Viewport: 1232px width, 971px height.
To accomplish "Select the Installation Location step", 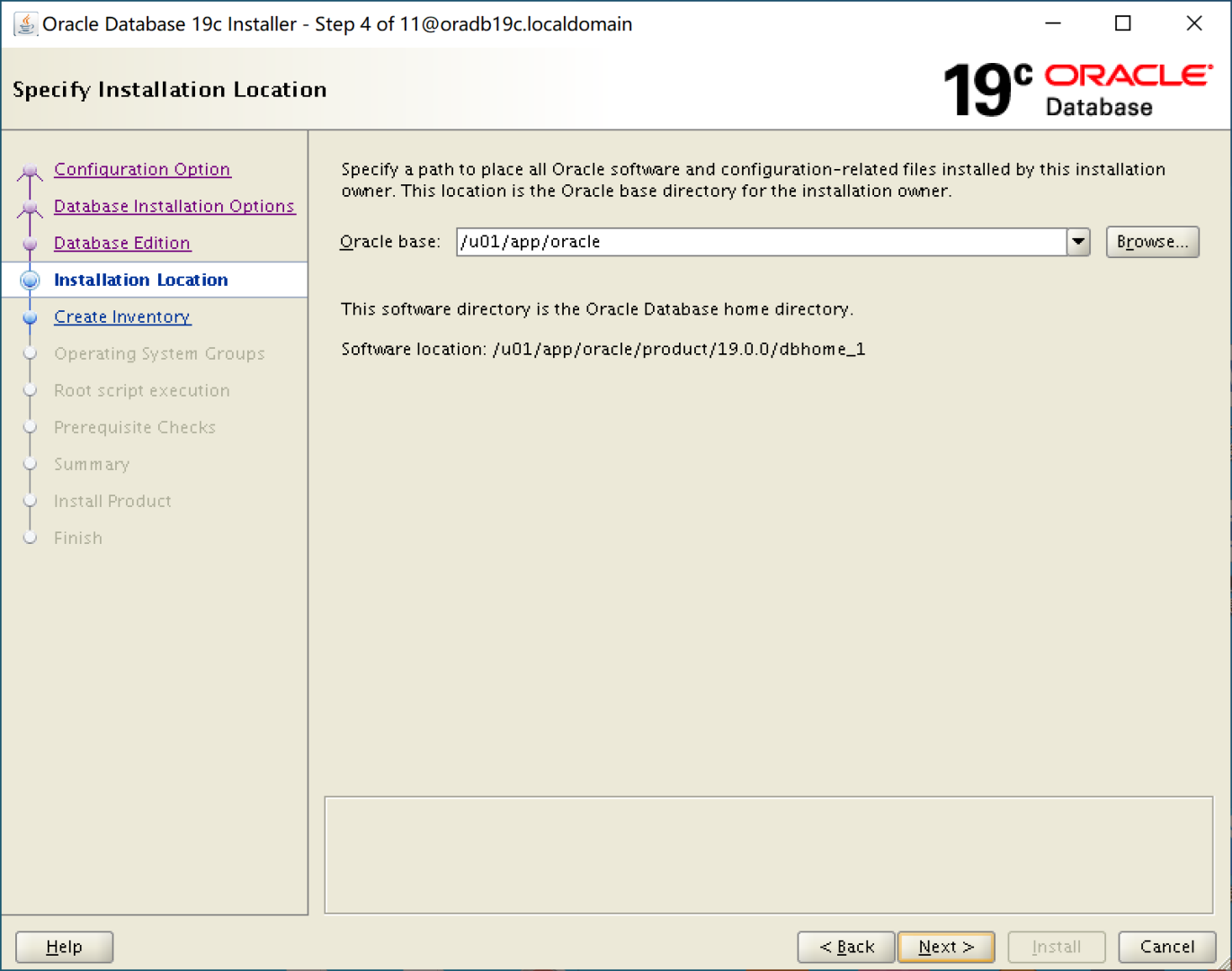I will pos(141,280).
